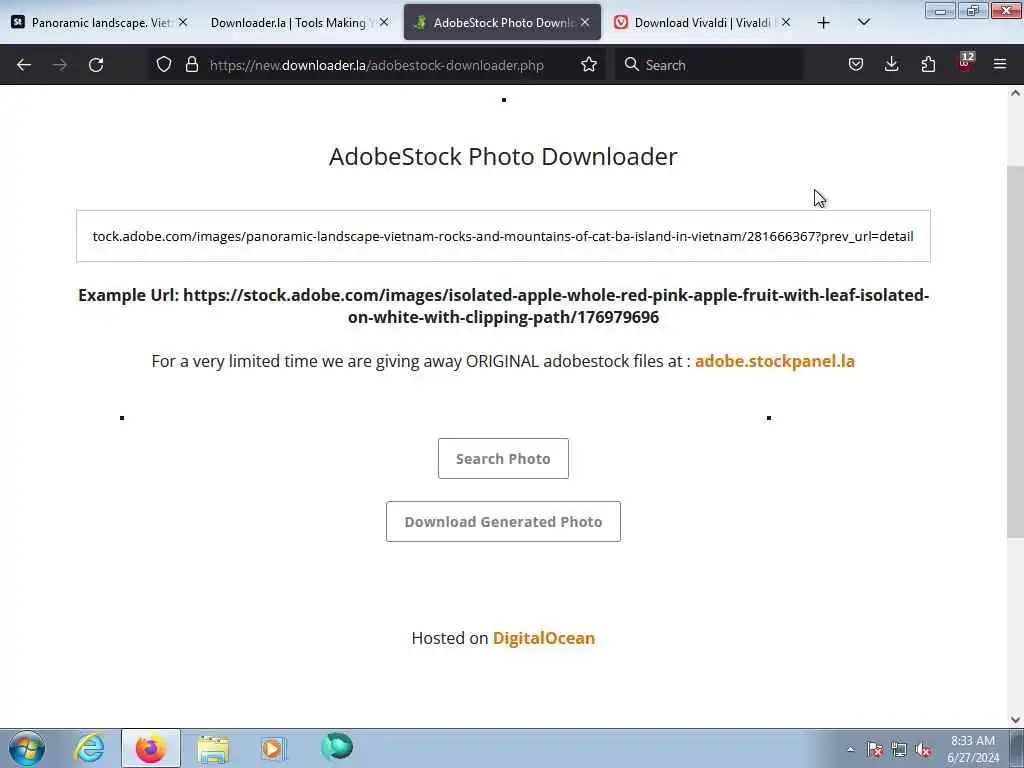
Task: Click the forward navigation arrow
Action: 60,65
